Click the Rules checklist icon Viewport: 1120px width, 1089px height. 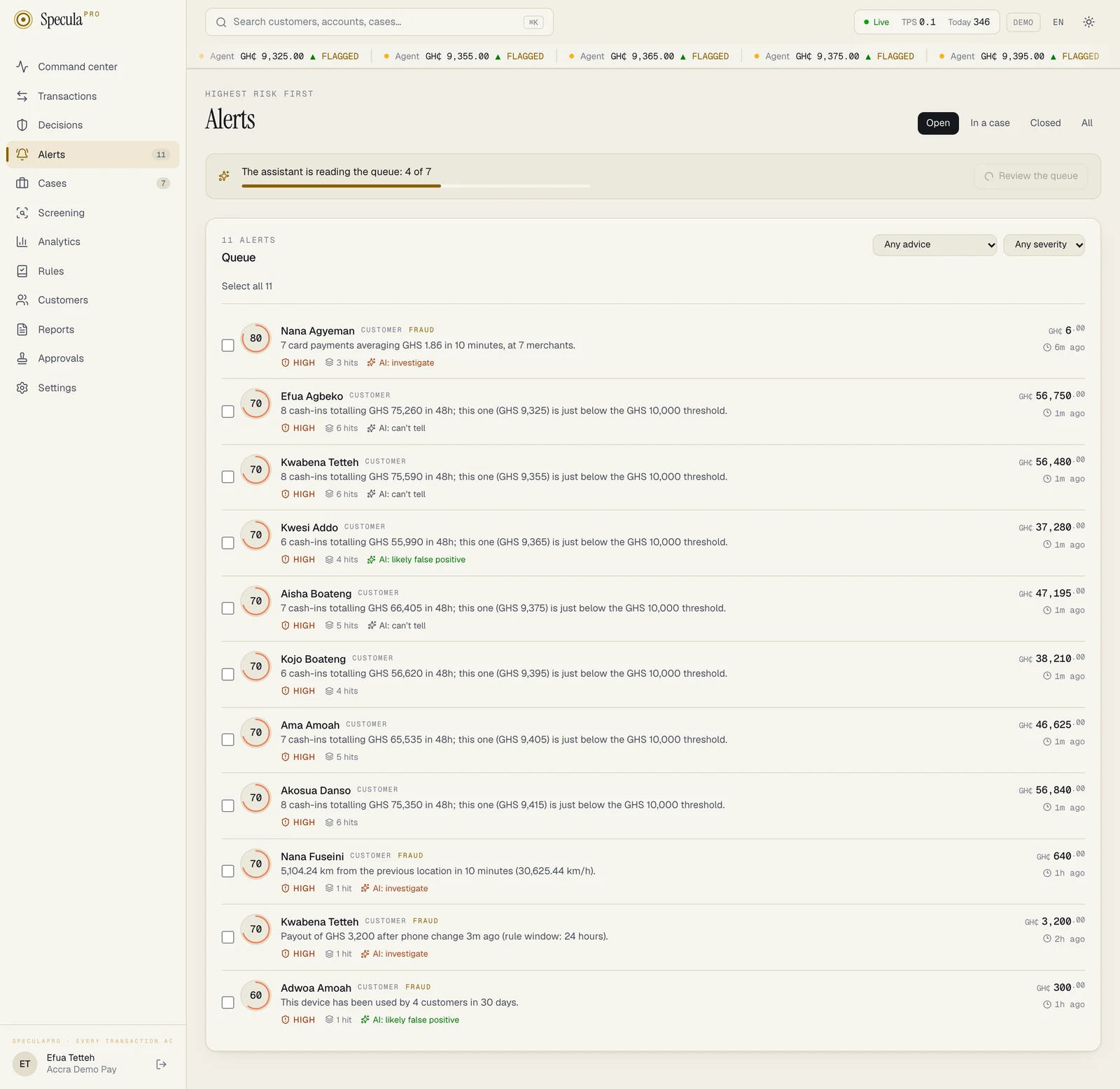(x=22, y=271)
